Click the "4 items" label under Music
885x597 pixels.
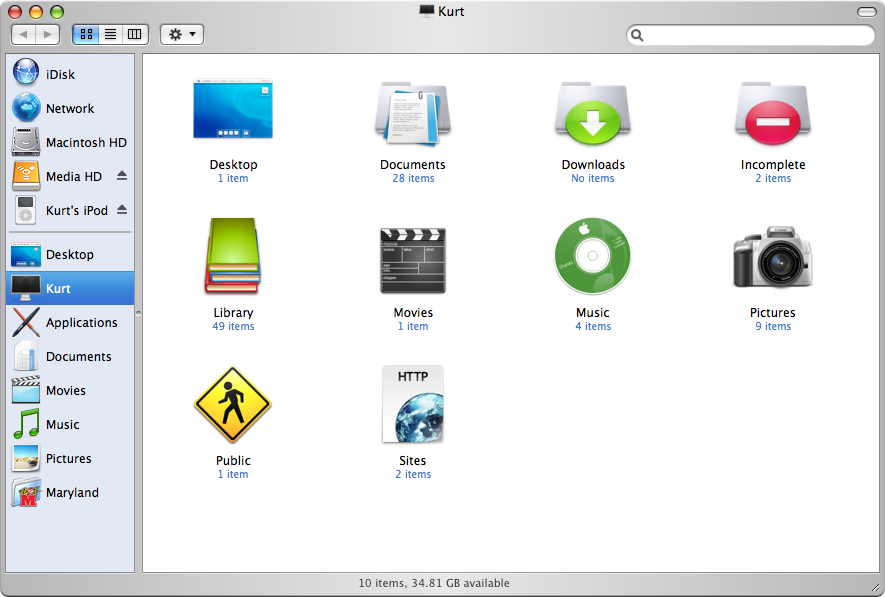593,326
